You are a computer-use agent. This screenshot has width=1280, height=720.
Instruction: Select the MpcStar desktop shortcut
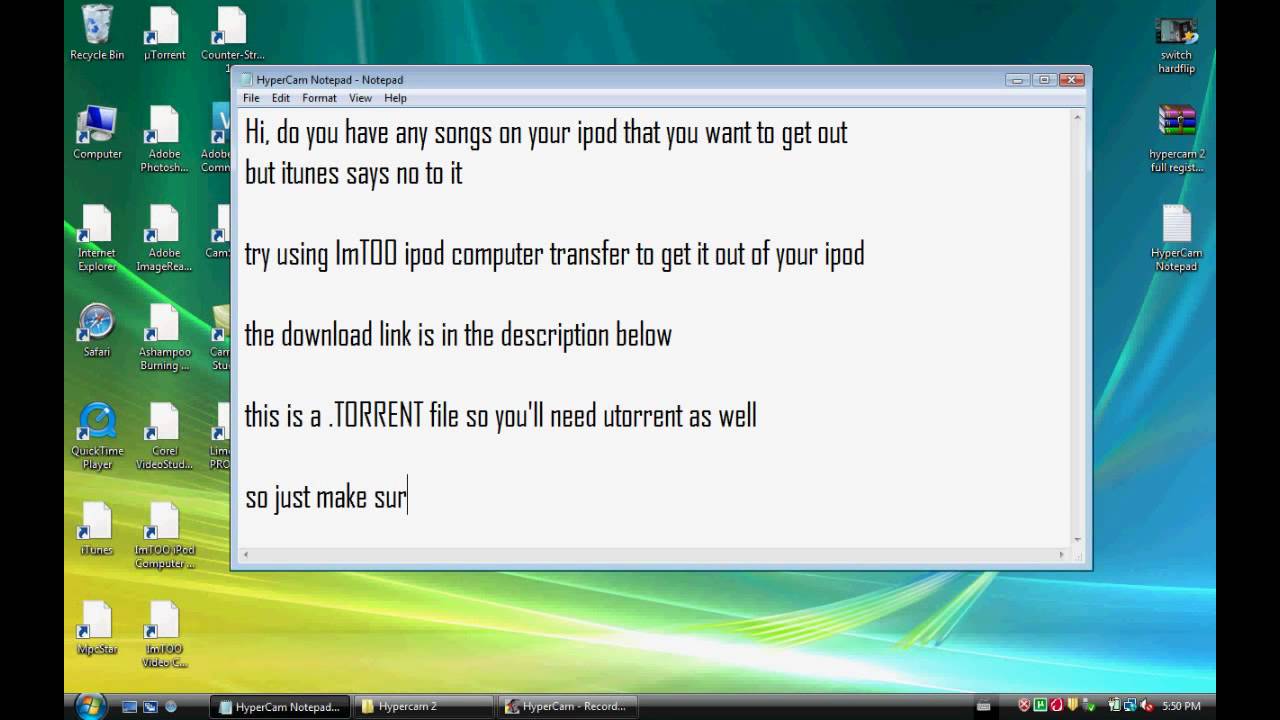97,627
